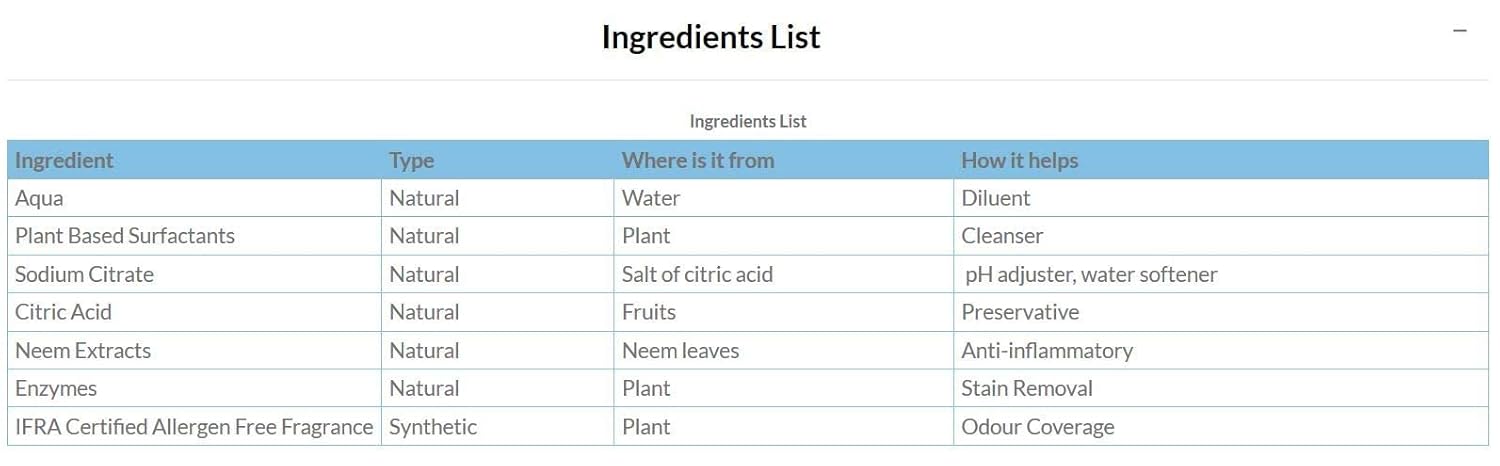Click the pH adjuster, water softener cell
This screenshot has height=466, width=1500.
[x=1091, y=274]
